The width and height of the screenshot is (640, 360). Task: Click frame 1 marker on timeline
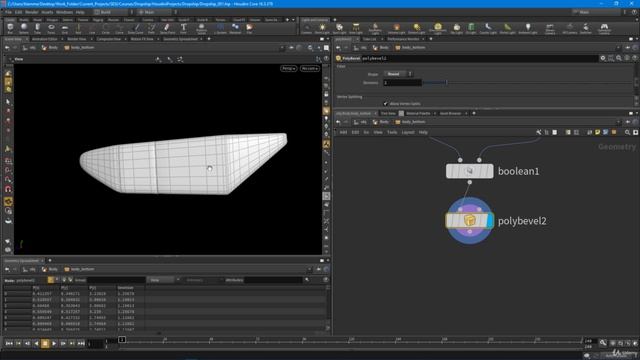(122, 340)
